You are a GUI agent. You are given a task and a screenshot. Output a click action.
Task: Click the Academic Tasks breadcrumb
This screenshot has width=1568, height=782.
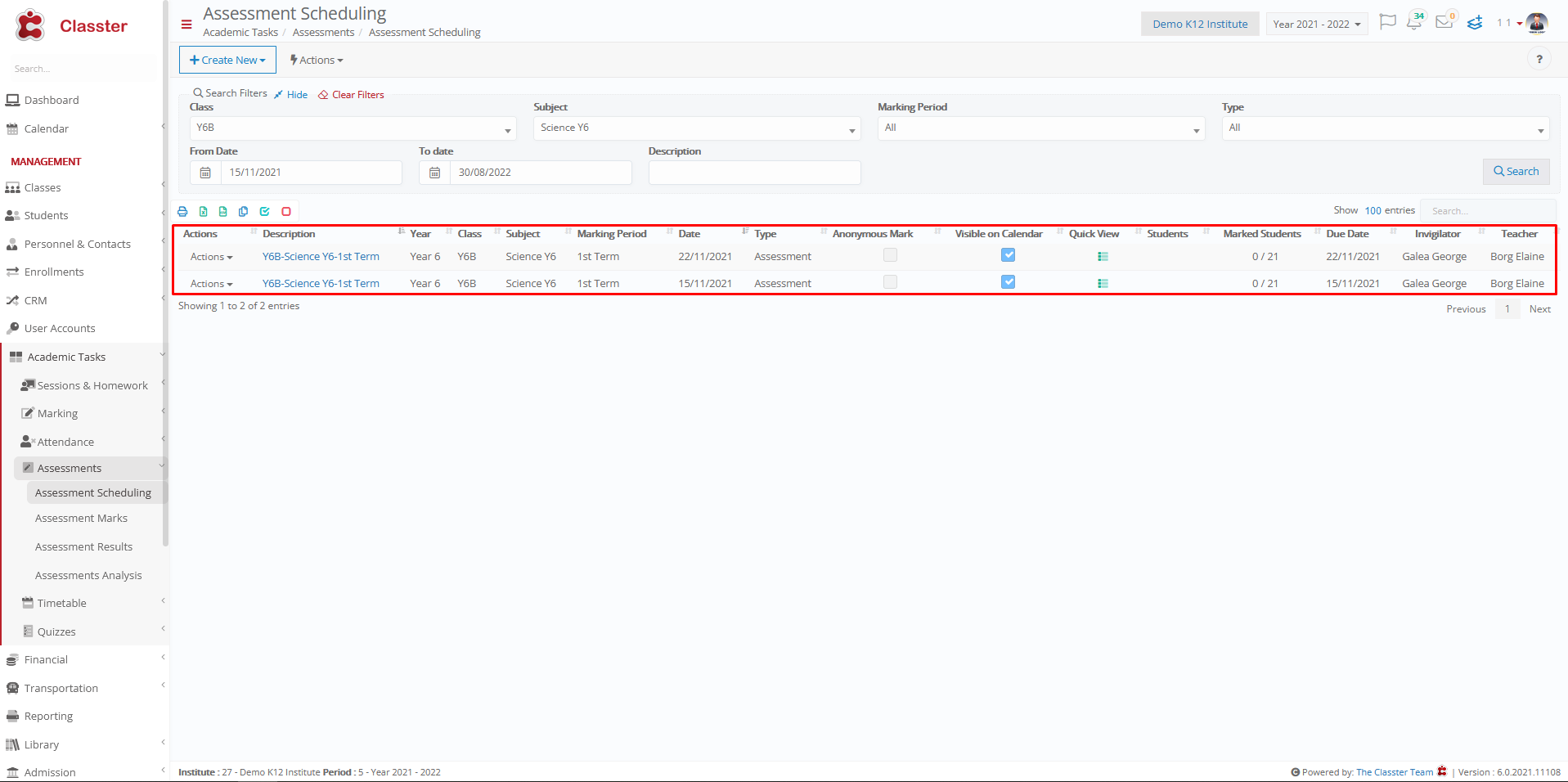pos(240,33)
